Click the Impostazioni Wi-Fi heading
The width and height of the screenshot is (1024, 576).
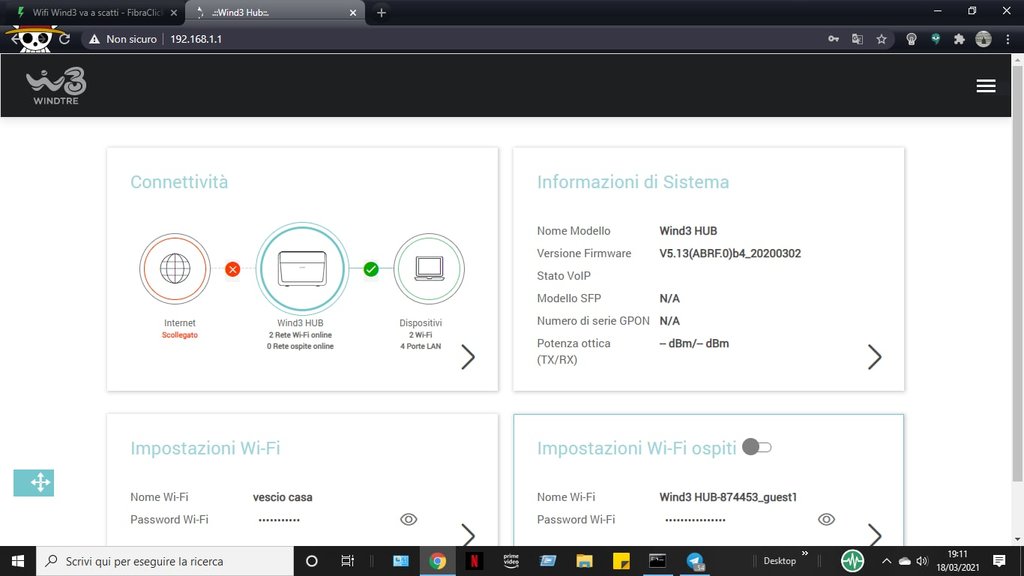click(x=205, y=448)
